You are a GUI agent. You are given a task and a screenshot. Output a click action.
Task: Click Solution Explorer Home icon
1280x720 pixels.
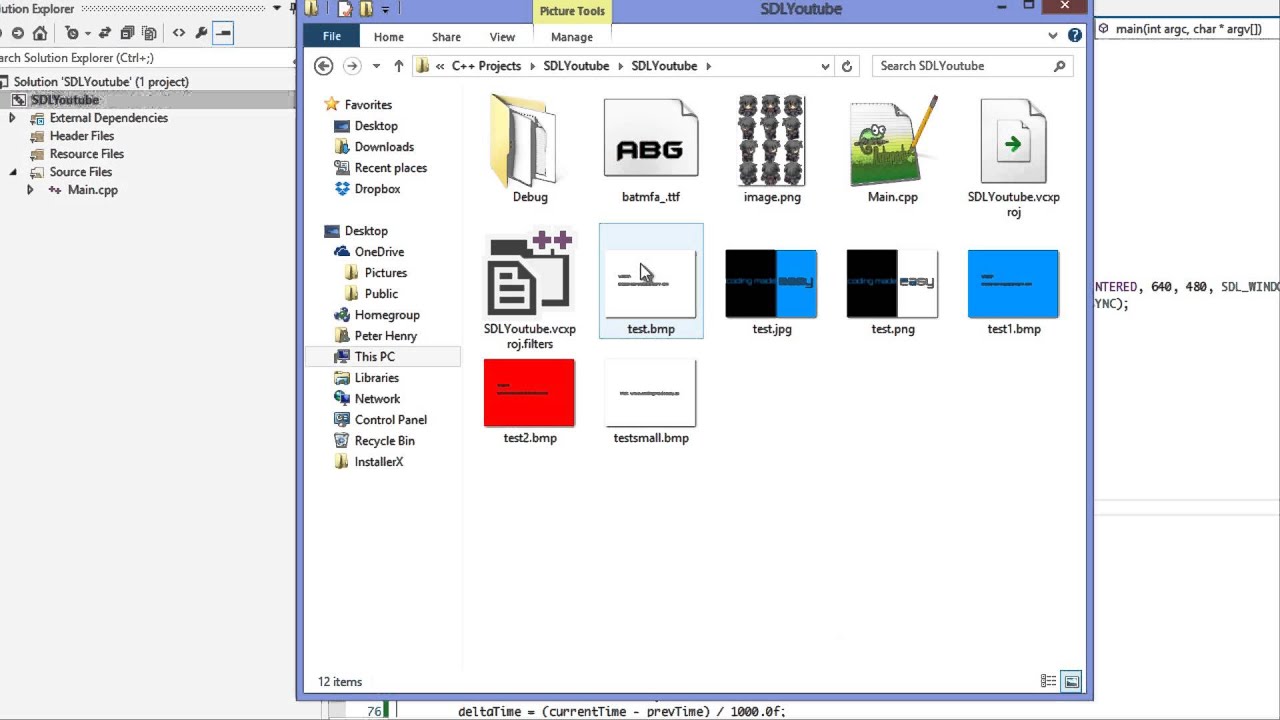[x=39, y=33]
